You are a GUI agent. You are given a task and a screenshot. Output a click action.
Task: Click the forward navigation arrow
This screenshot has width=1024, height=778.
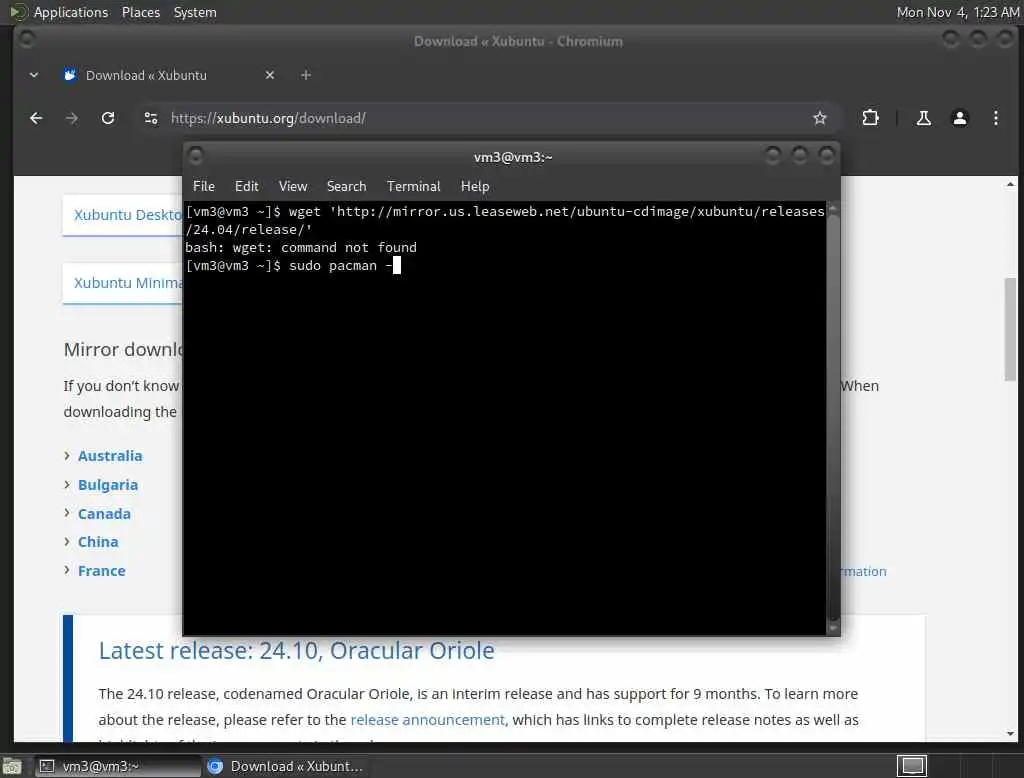click(72, 118)
